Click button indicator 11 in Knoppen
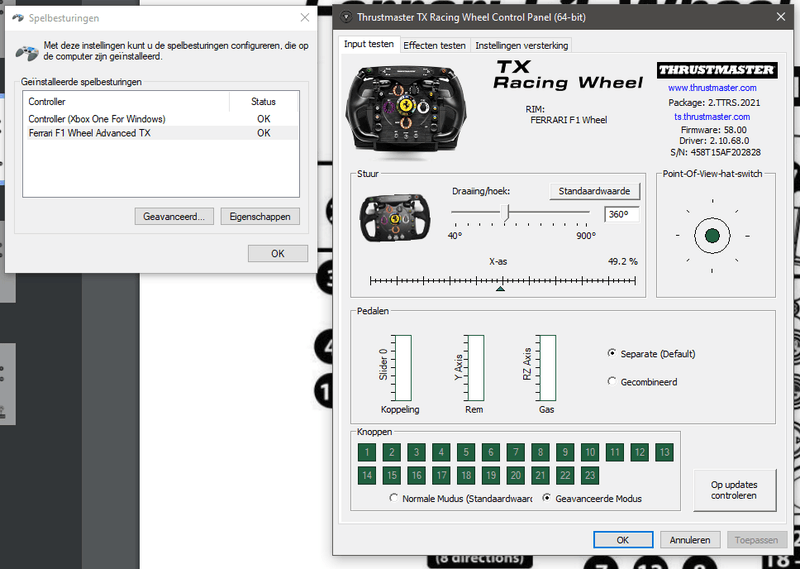 (615, 452)
